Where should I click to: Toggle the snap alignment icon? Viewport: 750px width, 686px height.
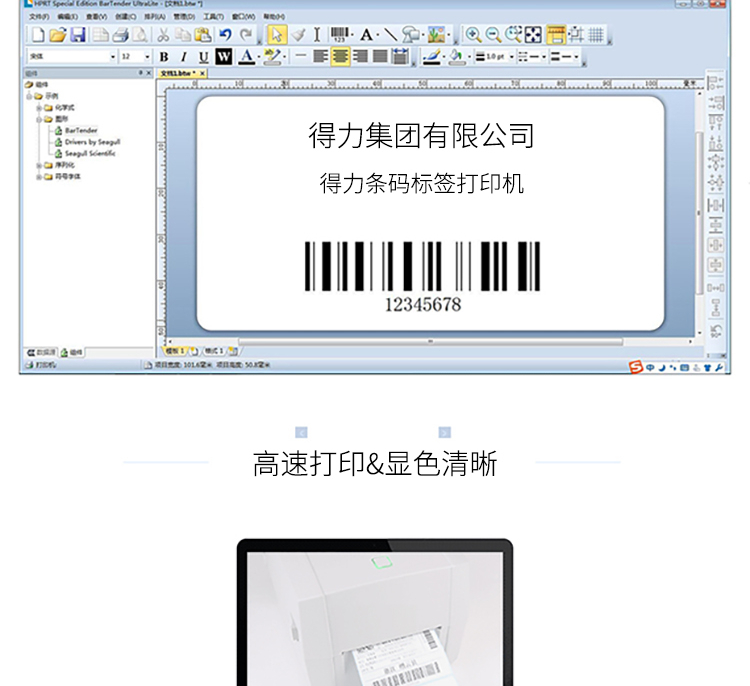(576, 35)
